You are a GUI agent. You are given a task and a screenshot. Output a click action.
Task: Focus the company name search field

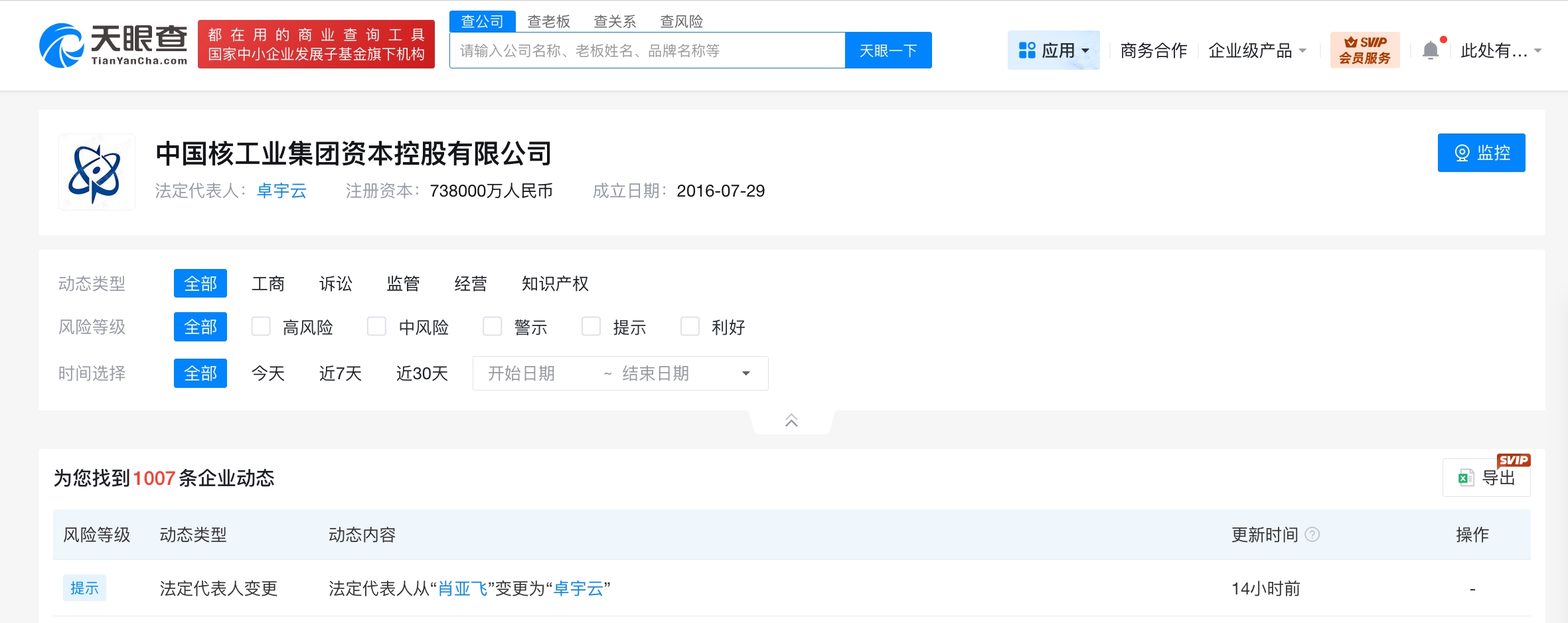click(x=647, y=50)
